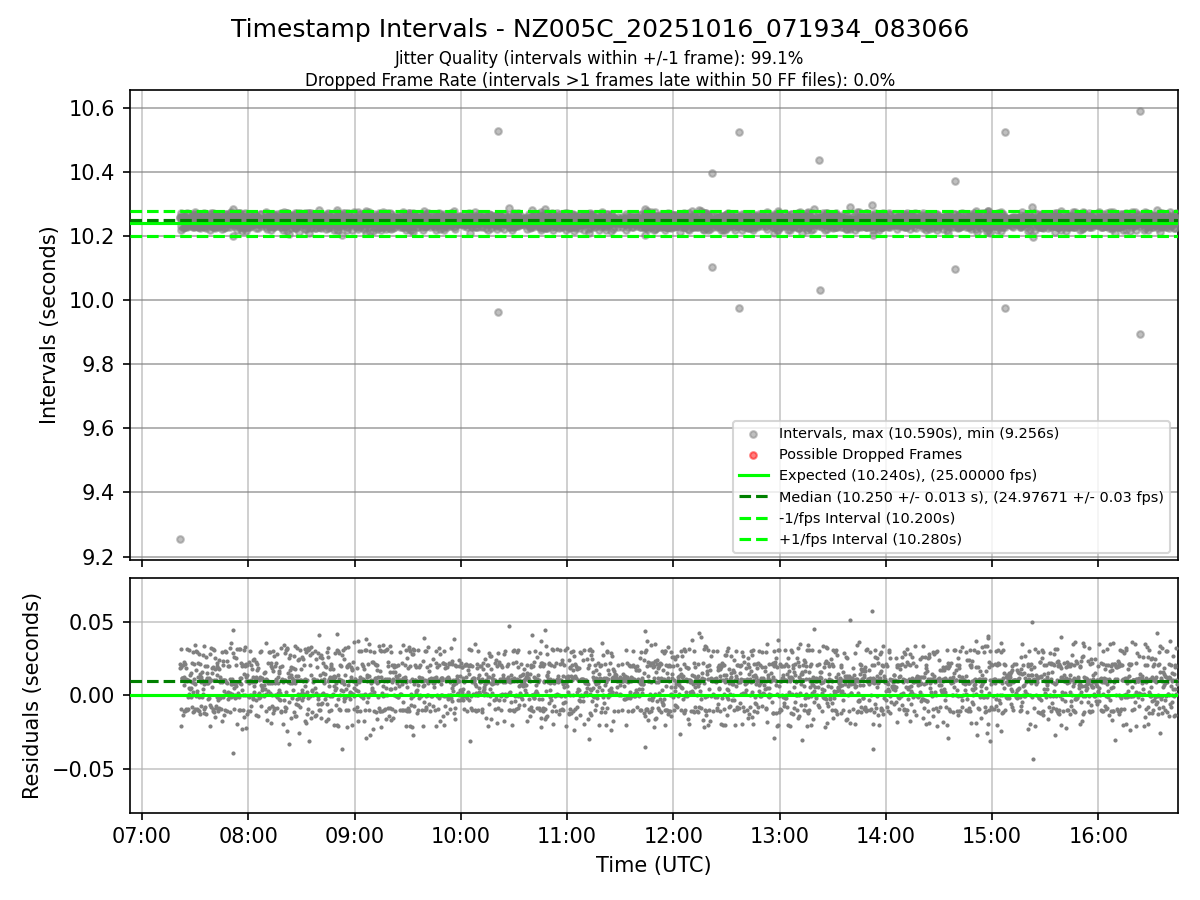Click the red dot marker beside Possible Dropped Frames
1200x900 pixels.
pyautogui.click(x=753, y=455)
